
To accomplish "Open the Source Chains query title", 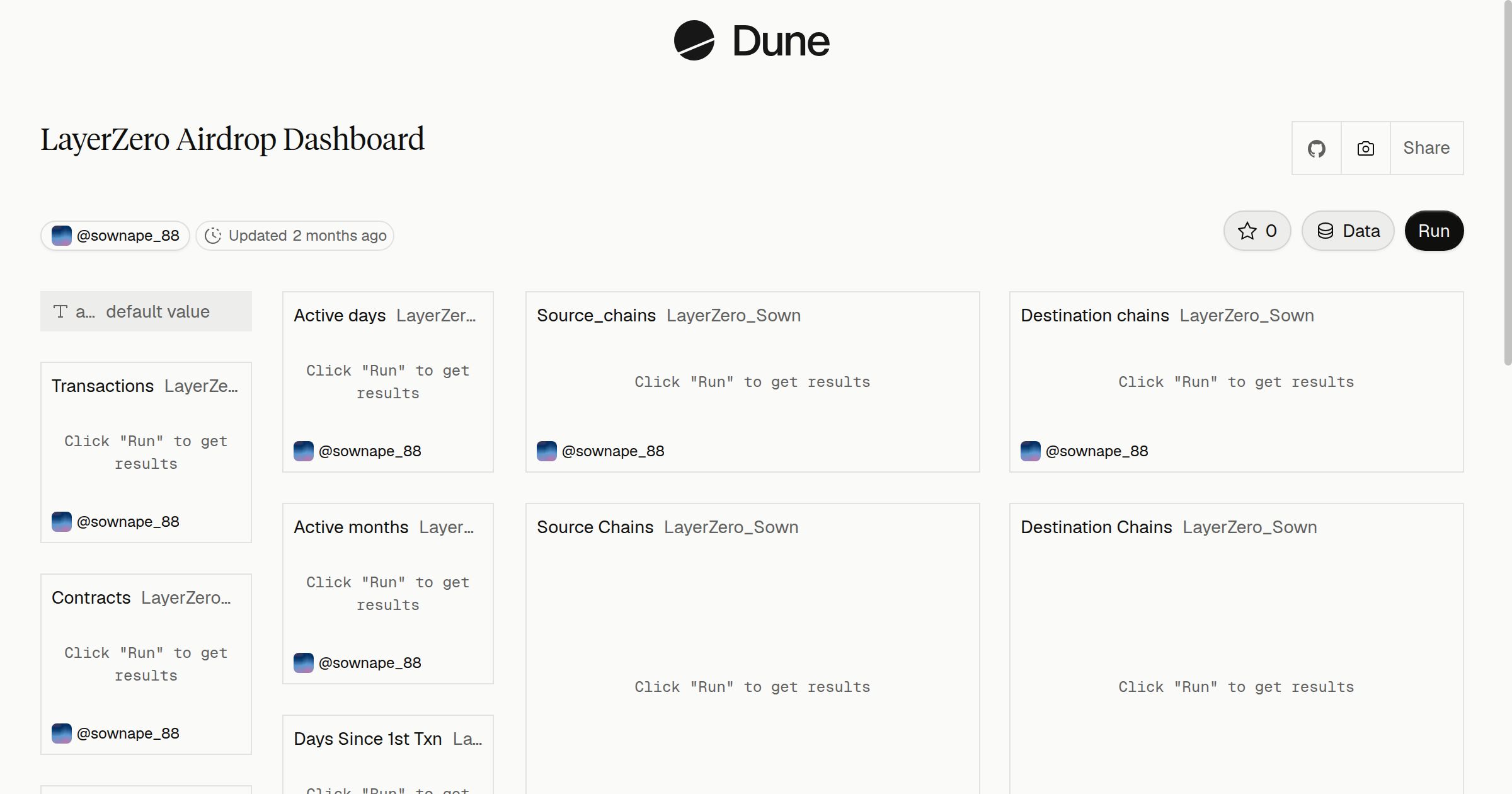I will coord(595,527).
